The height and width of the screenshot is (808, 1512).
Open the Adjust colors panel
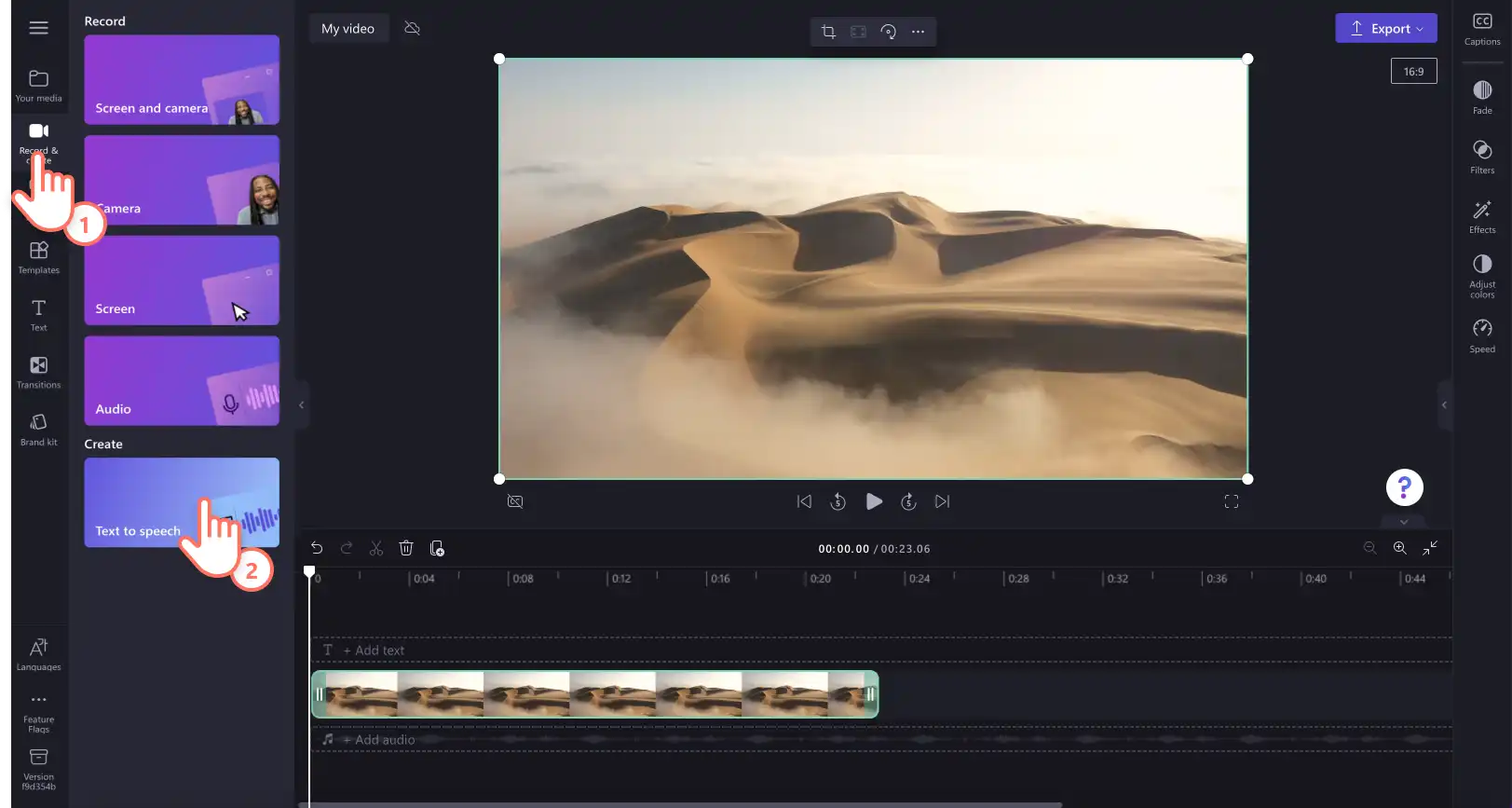coord(1482,276)
